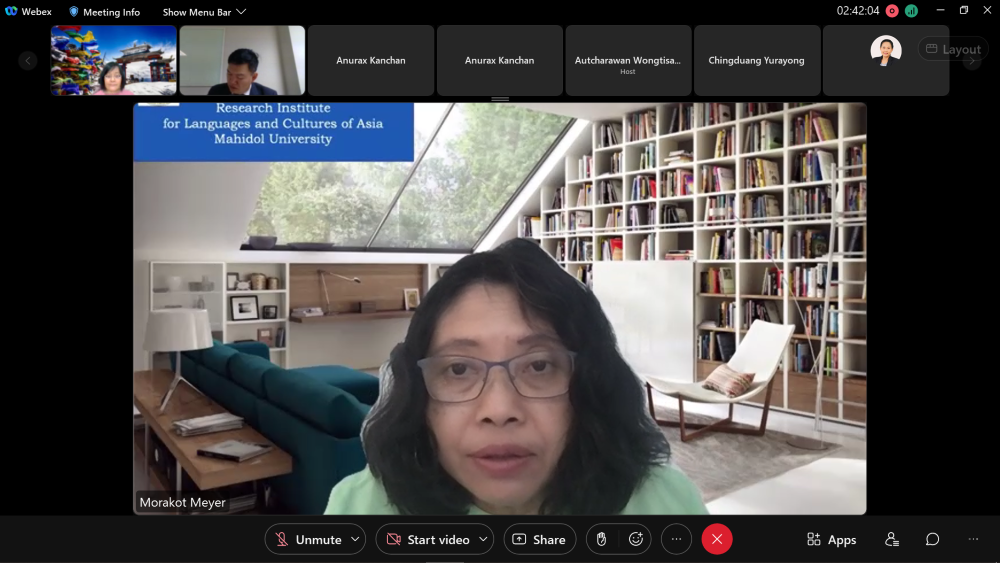Open the emoji reactions picker

point(635,540)
